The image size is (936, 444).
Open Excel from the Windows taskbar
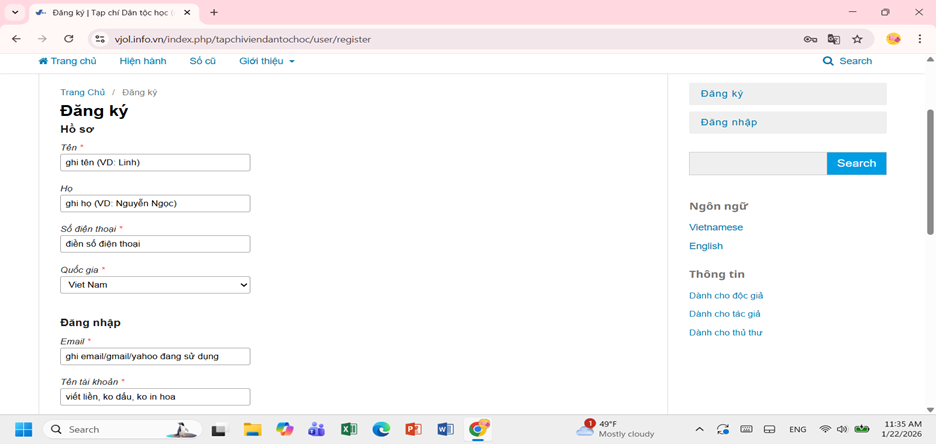(349, 429)
